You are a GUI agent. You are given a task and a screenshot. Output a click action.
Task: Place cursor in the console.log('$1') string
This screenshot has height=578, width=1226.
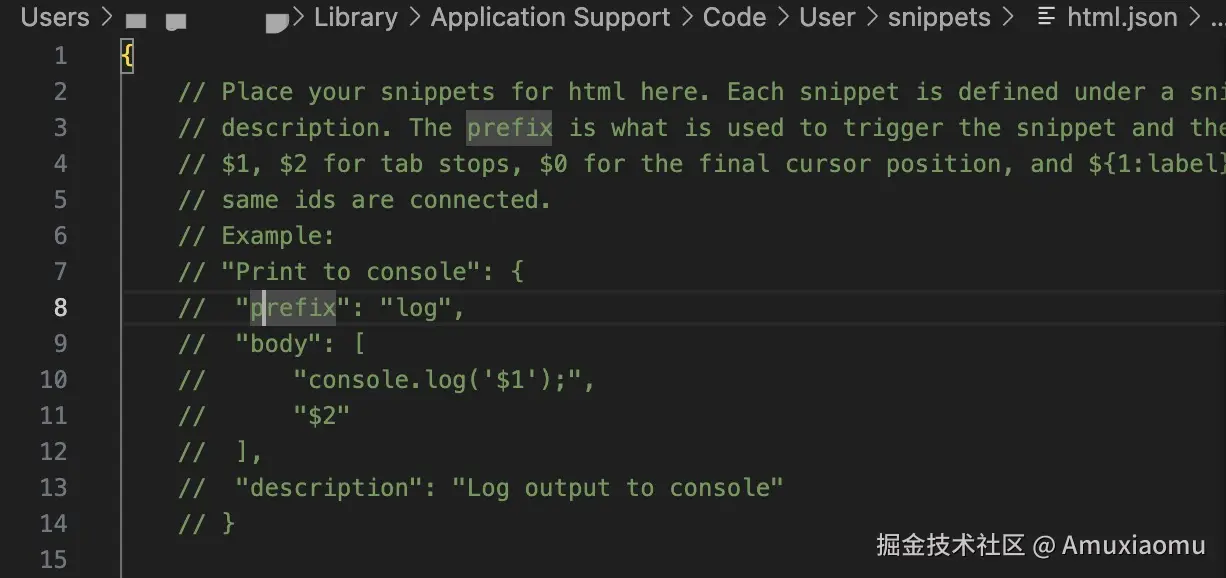[x=438, y=379]
